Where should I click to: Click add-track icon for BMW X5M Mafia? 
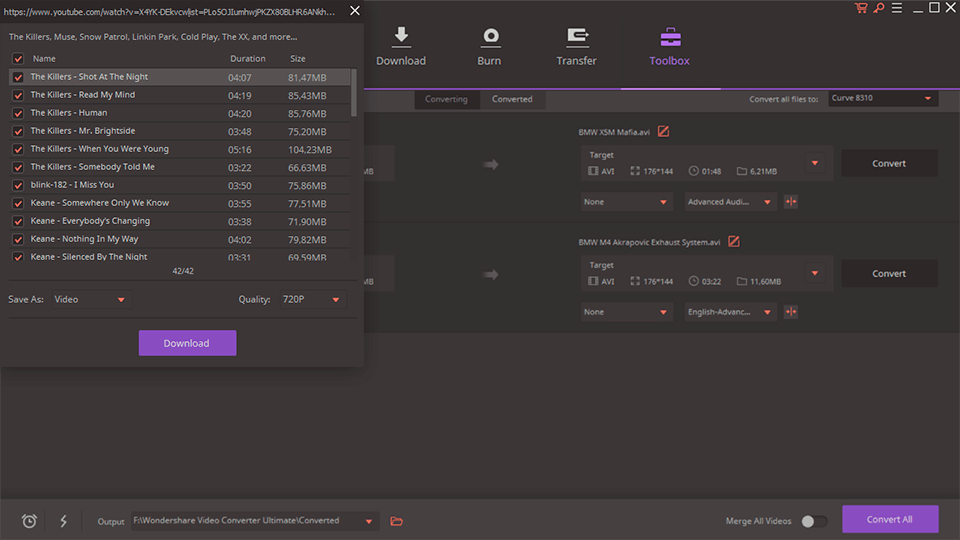(x=791, y=201)
